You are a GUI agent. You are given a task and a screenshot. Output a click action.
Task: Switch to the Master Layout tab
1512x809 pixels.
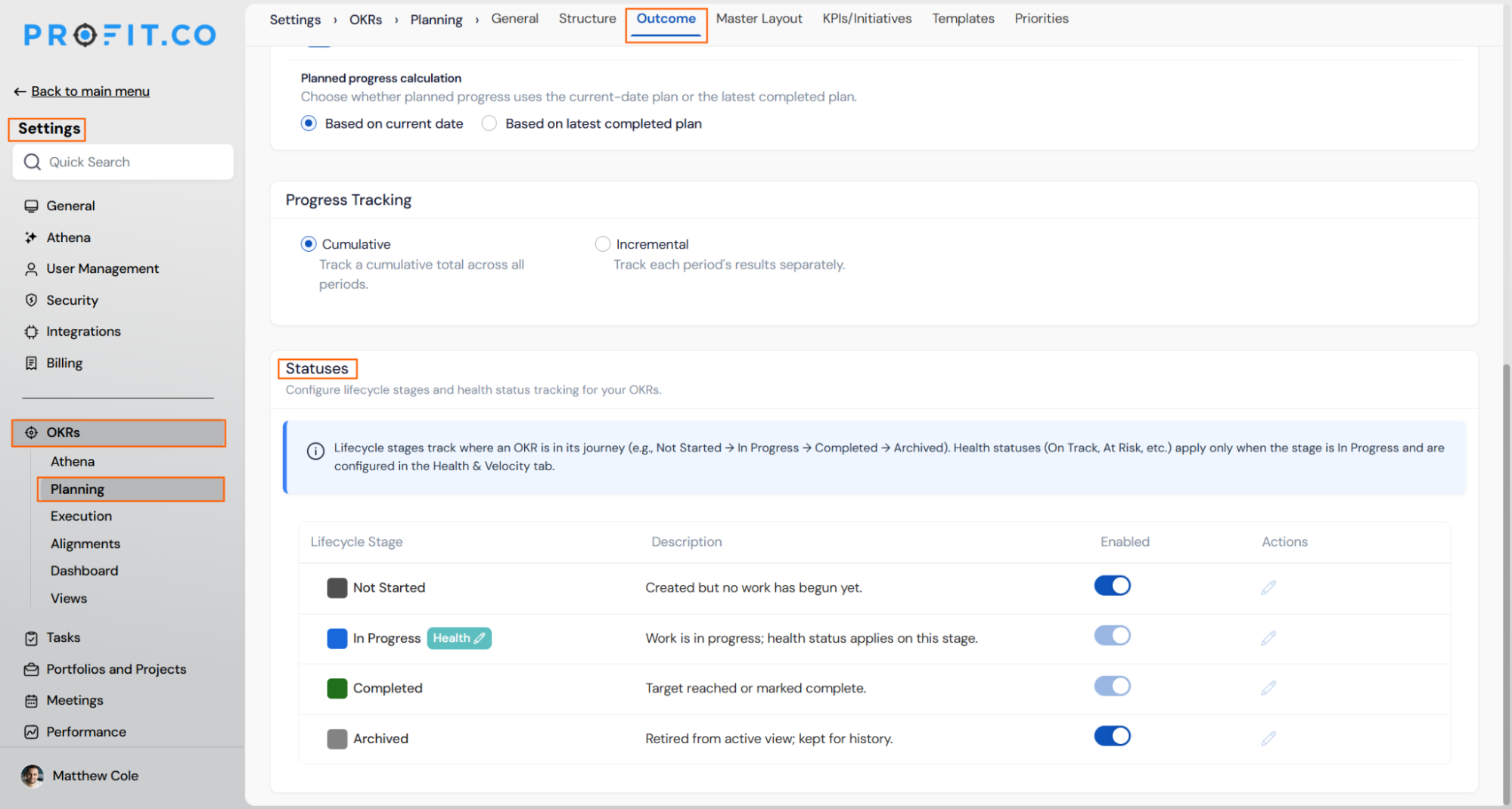(x=759, y=19)
